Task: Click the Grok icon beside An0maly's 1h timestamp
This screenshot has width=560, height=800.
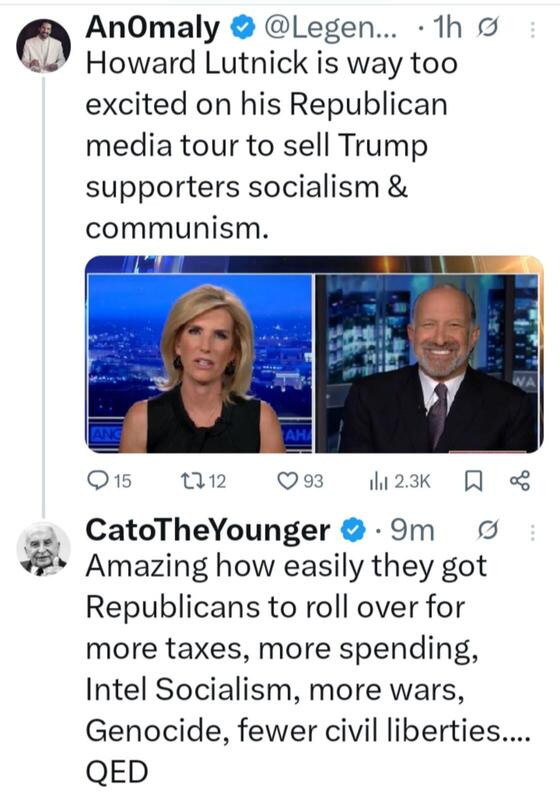Action: (488, 28)
